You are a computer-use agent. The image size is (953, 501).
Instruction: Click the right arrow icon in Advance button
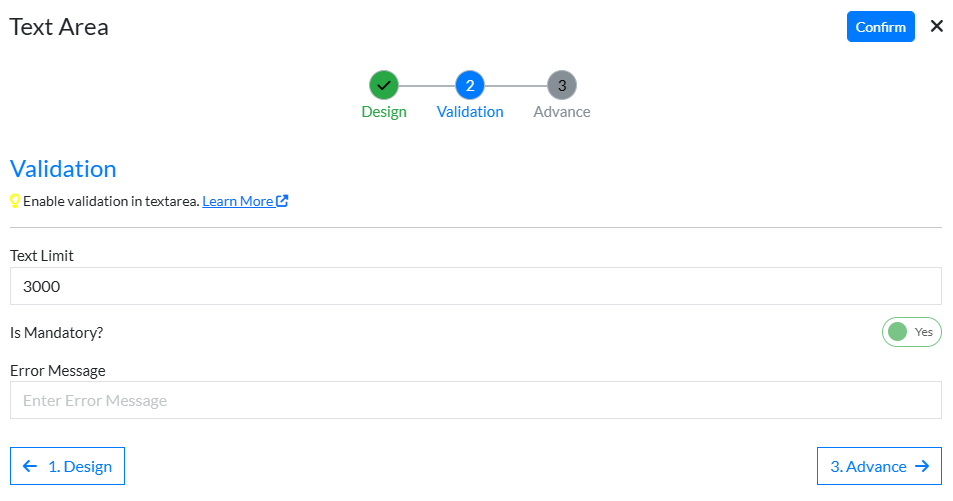point(922,466)
